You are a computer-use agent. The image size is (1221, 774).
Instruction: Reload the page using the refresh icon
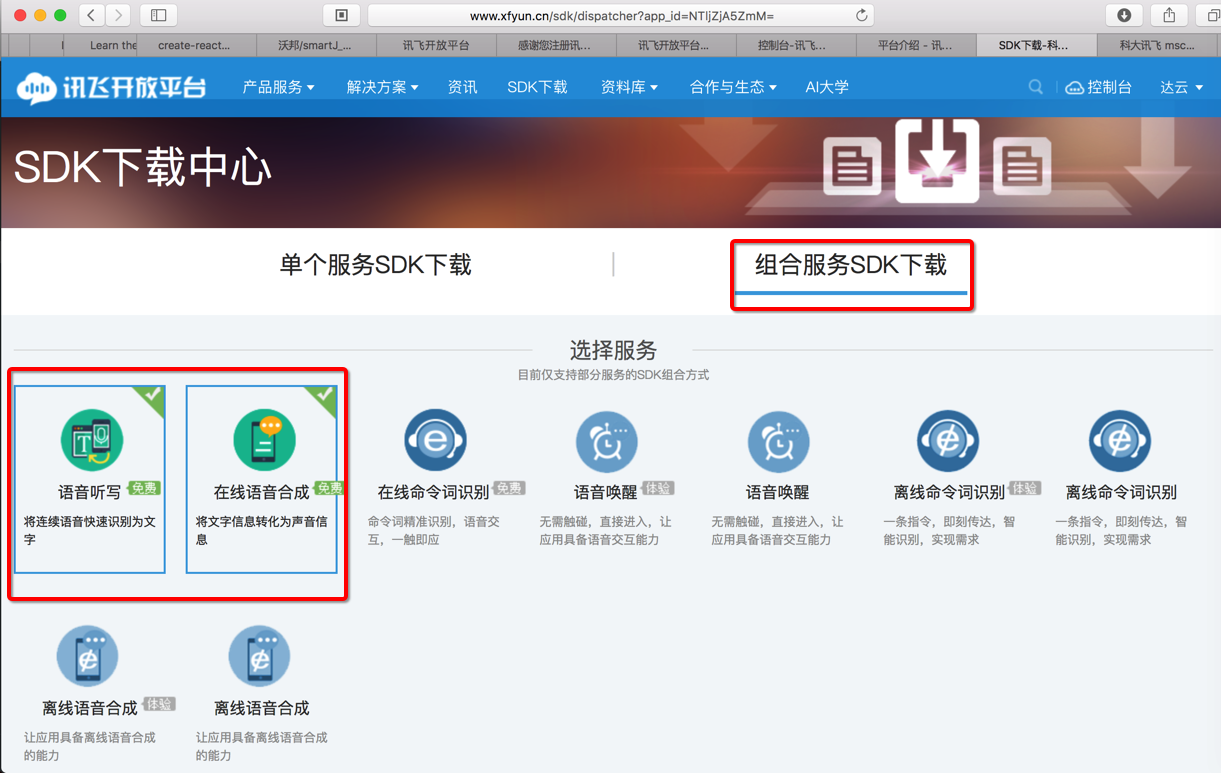coord(861,15)
